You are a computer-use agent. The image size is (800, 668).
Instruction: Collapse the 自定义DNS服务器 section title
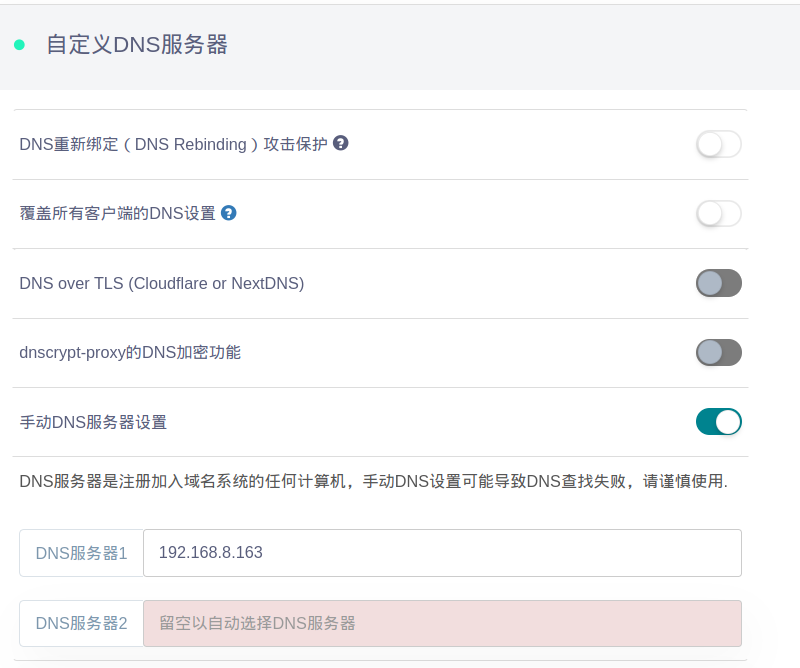[x=137, y=45]
